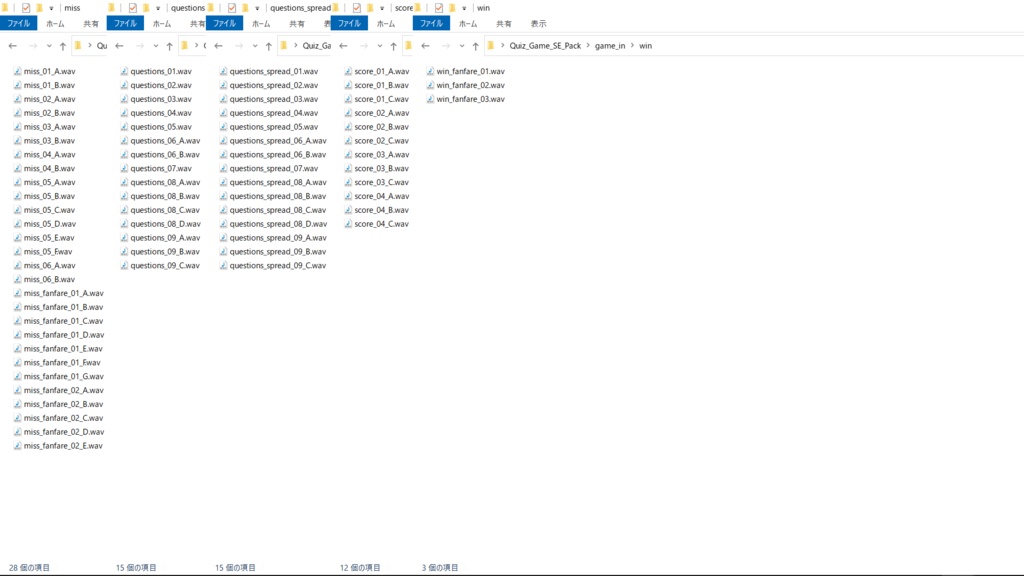Viewport: 1024px width, 576px height.
Task: Open Quick Access Toolbar dropdown in win window
Action: (464, 8)
